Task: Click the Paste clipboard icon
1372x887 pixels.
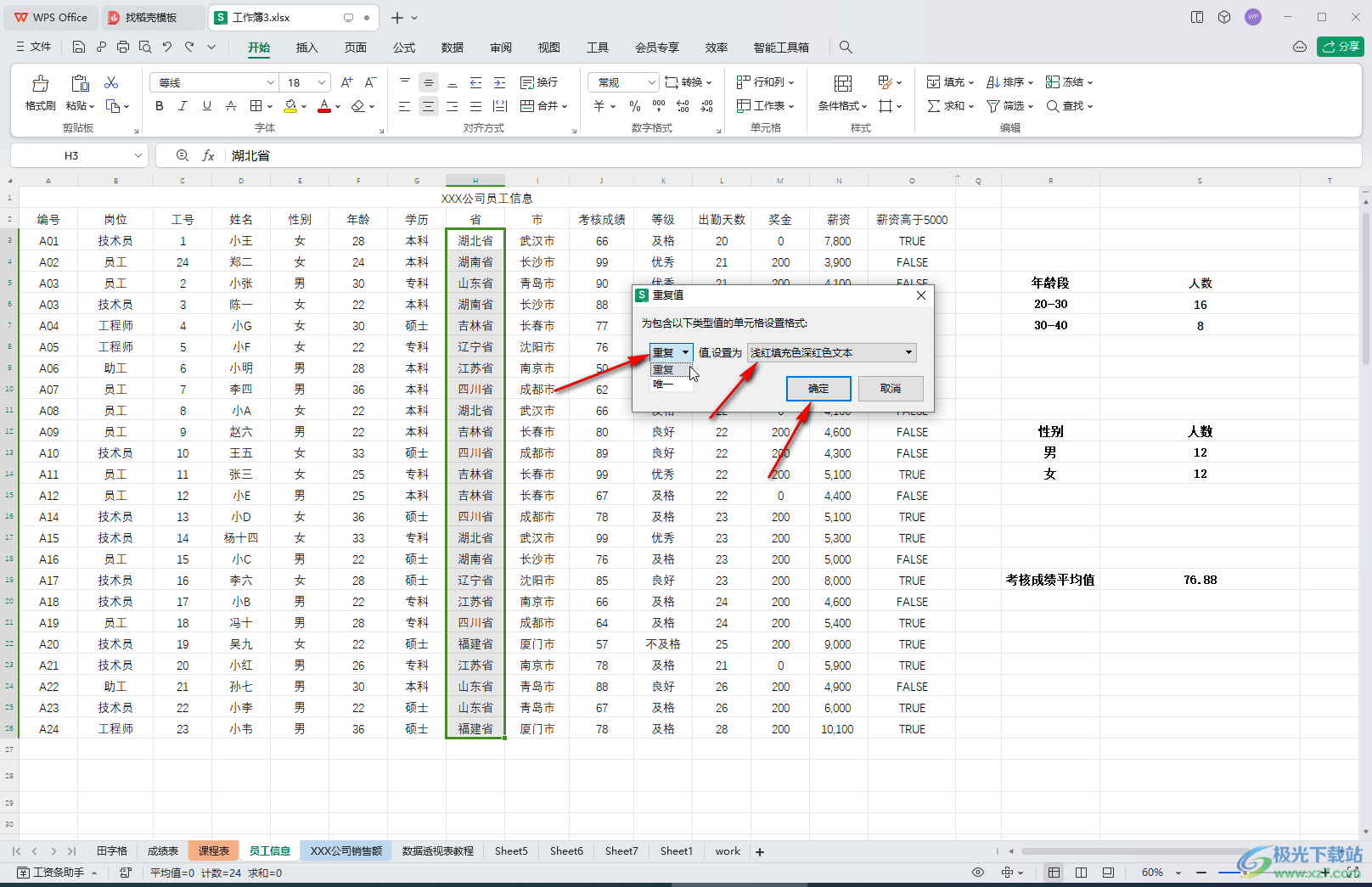Action: [80, 83]
